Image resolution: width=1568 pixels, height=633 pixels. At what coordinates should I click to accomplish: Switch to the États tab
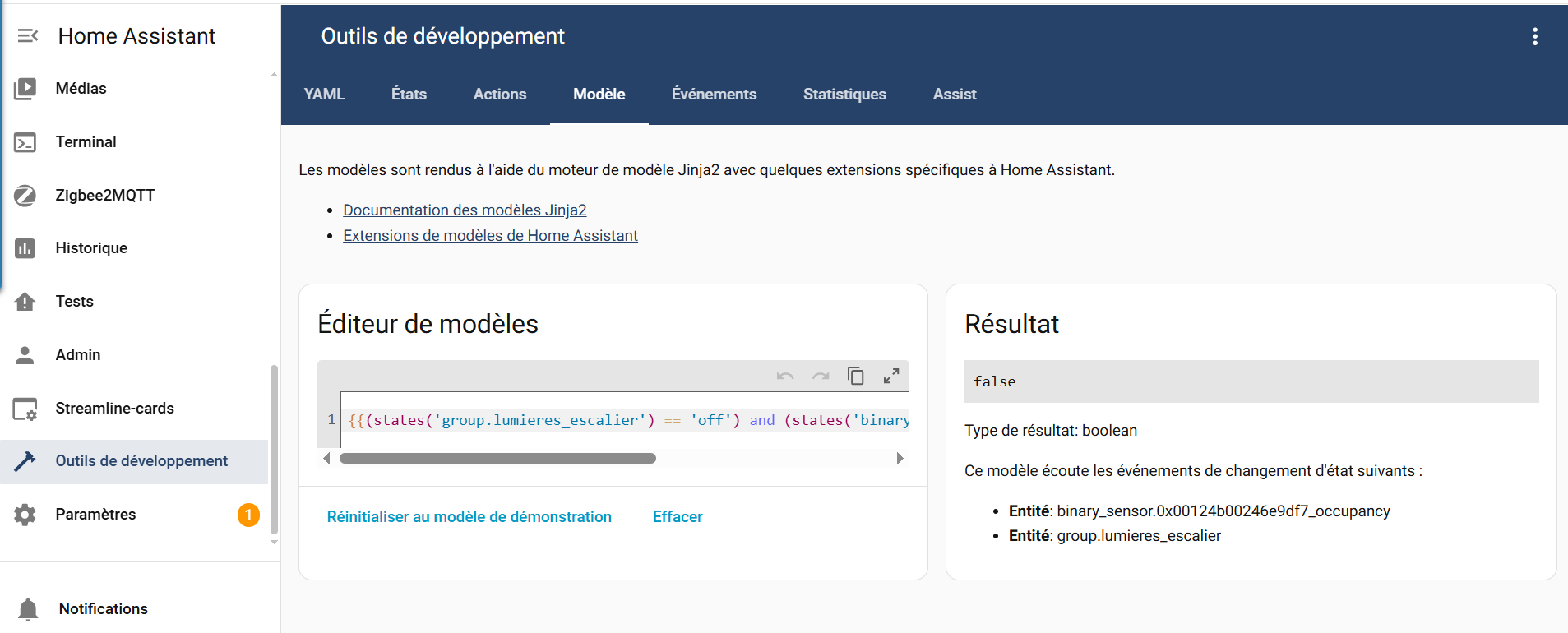[409, 95]
